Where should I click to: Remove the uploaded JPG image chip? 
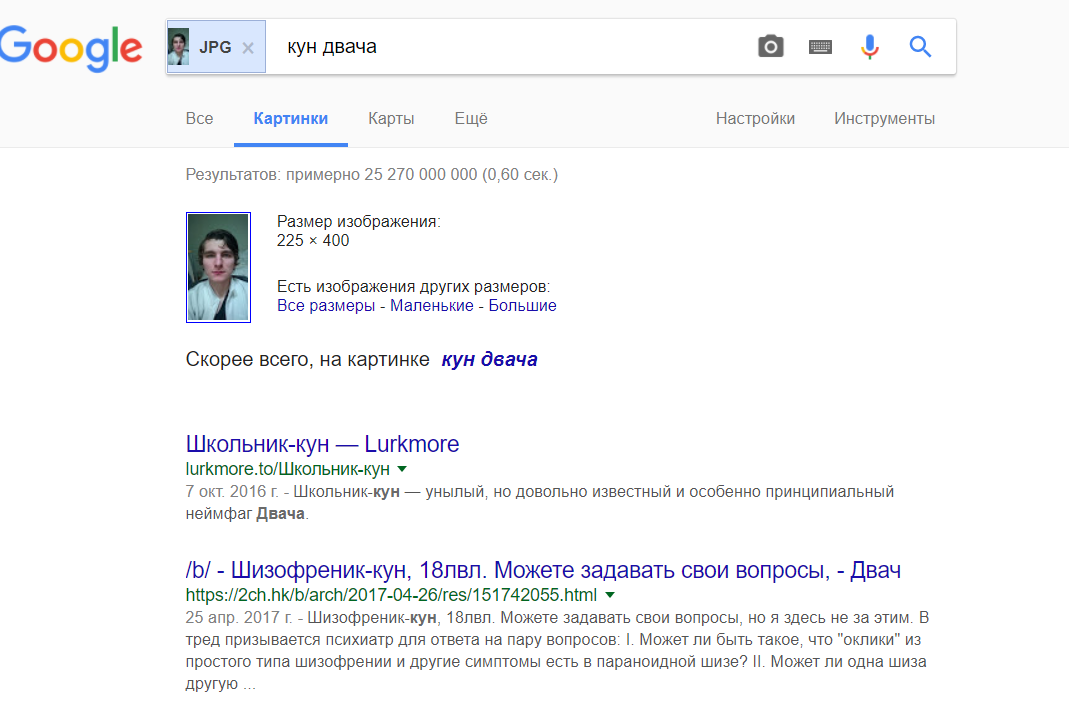pyautogui.click(x=248, y=48)
